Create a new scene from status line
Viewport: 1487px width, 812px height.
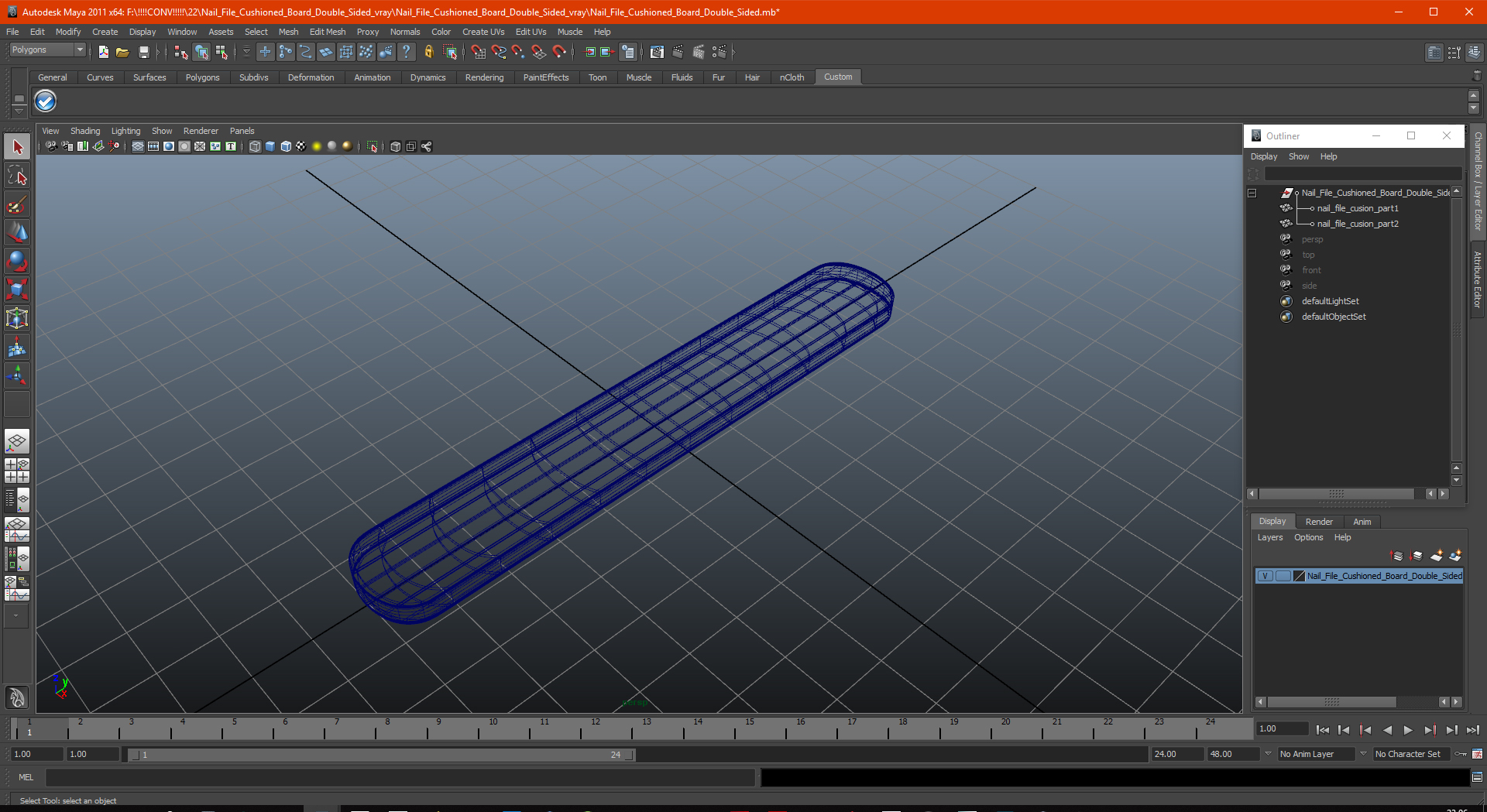(103, 52)
